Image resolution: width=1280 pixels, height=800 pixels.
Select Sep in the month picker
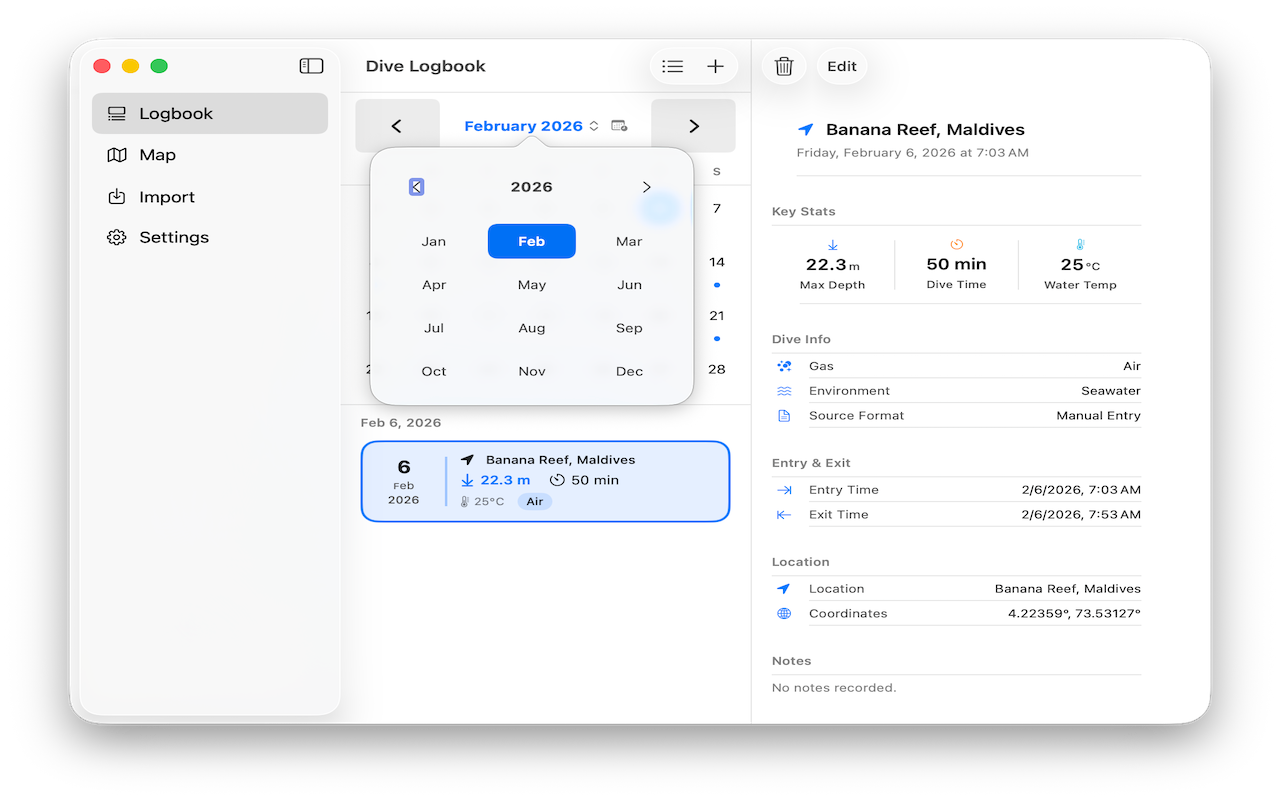tap(629, 328)
